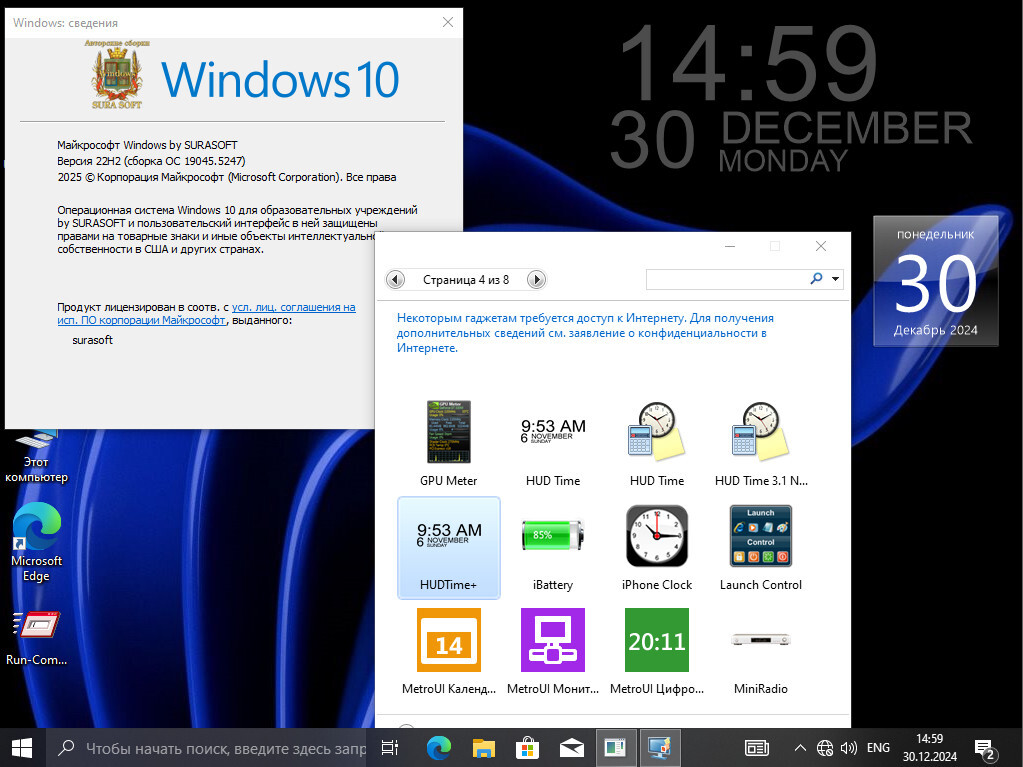Click the gadget search input field
This screenshot has width=1023, height=767.
726,279
